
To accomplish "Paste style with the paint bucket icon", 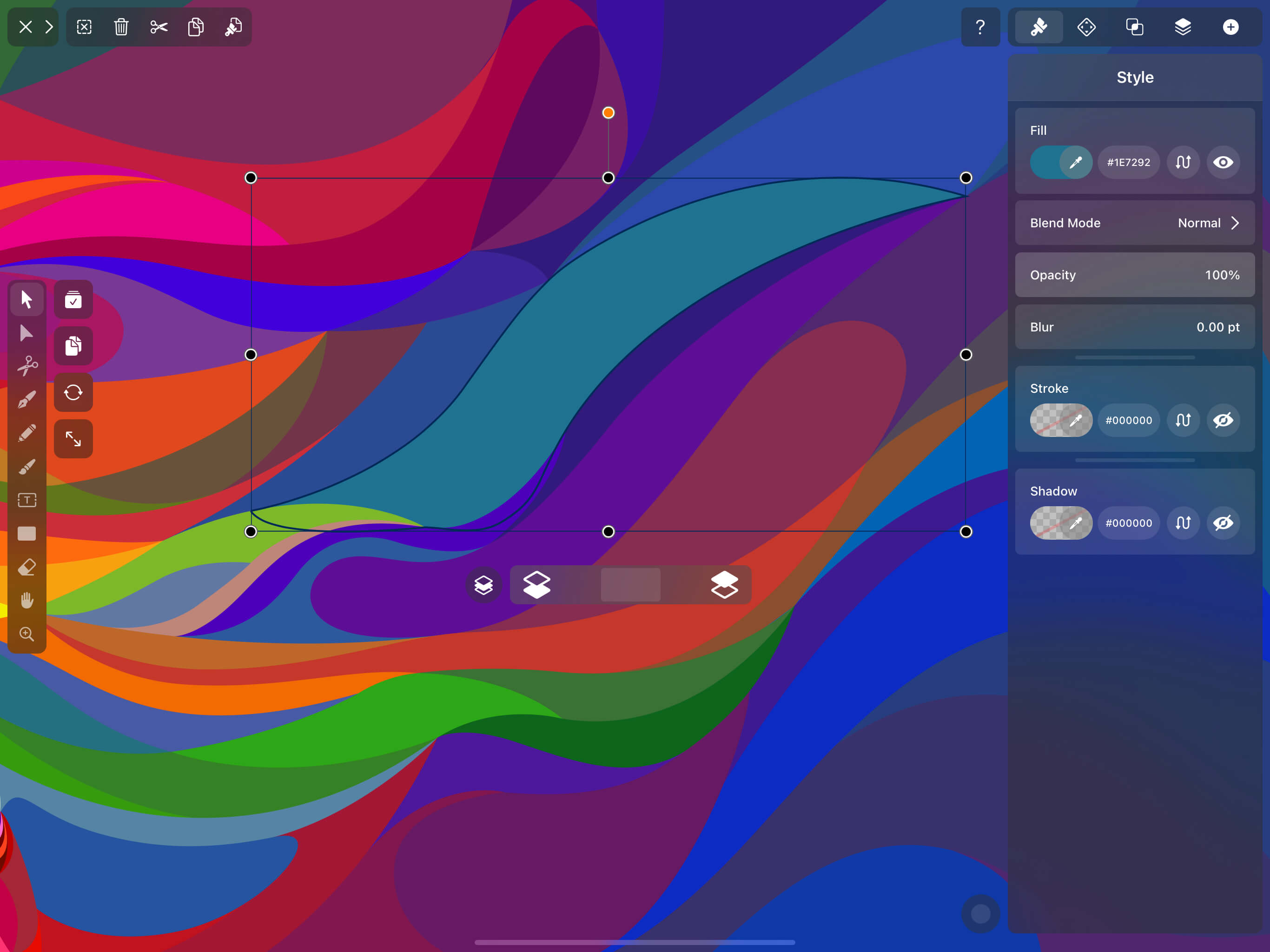I will pyautogui.click(x=233, y=27).
